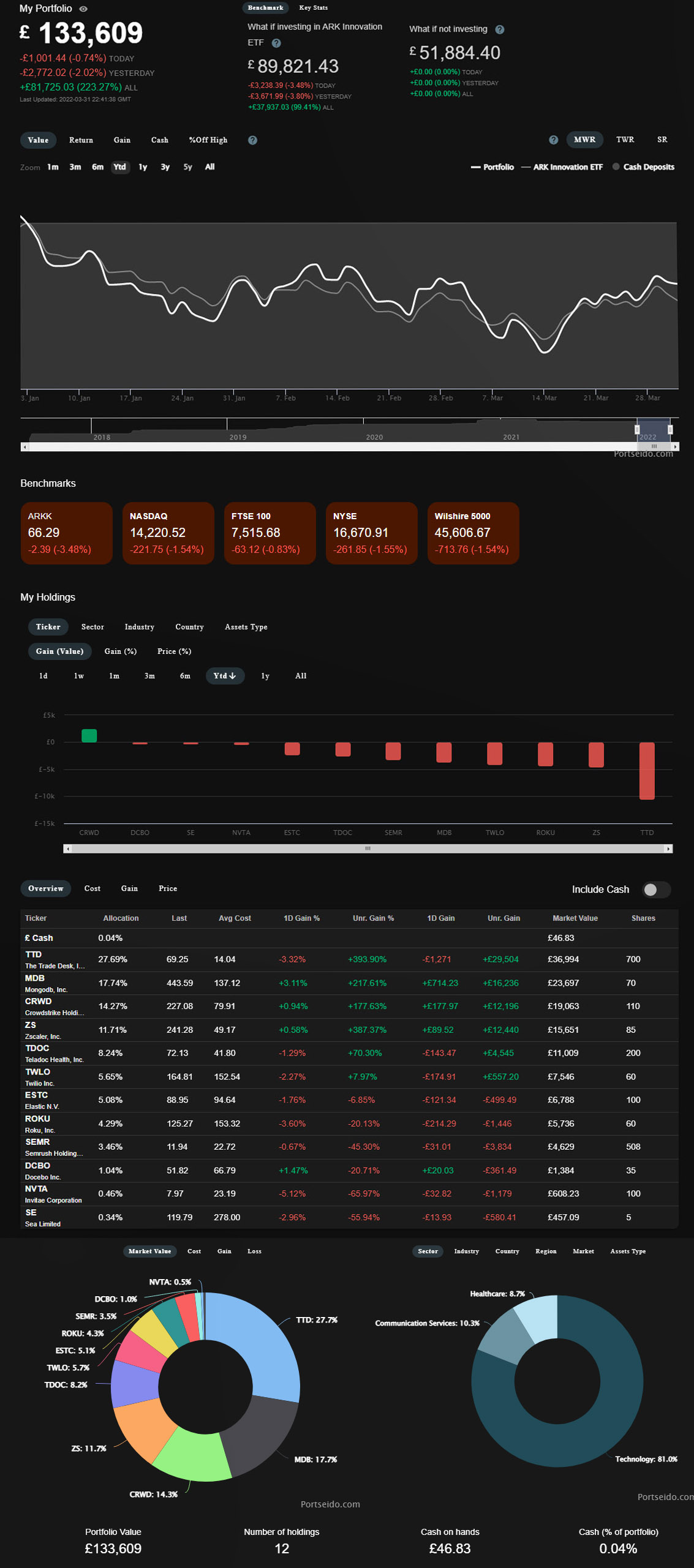Set chart zoom to 3m
Screen dimensions: 694x1568
pos(75,167)
